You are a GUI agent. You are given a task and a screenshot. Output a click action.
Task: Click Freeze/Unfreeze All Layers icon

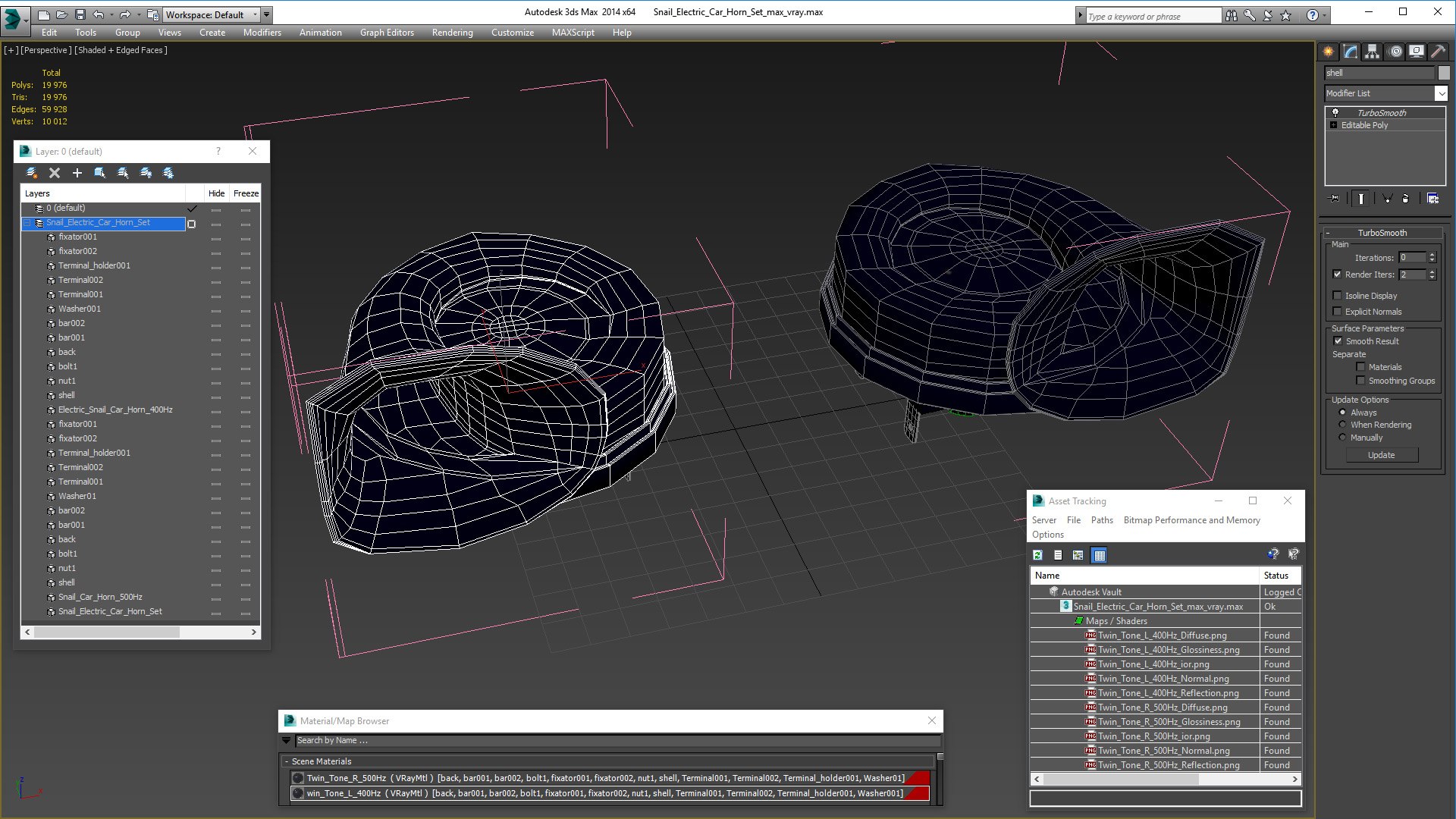click(x=168, y=173)
